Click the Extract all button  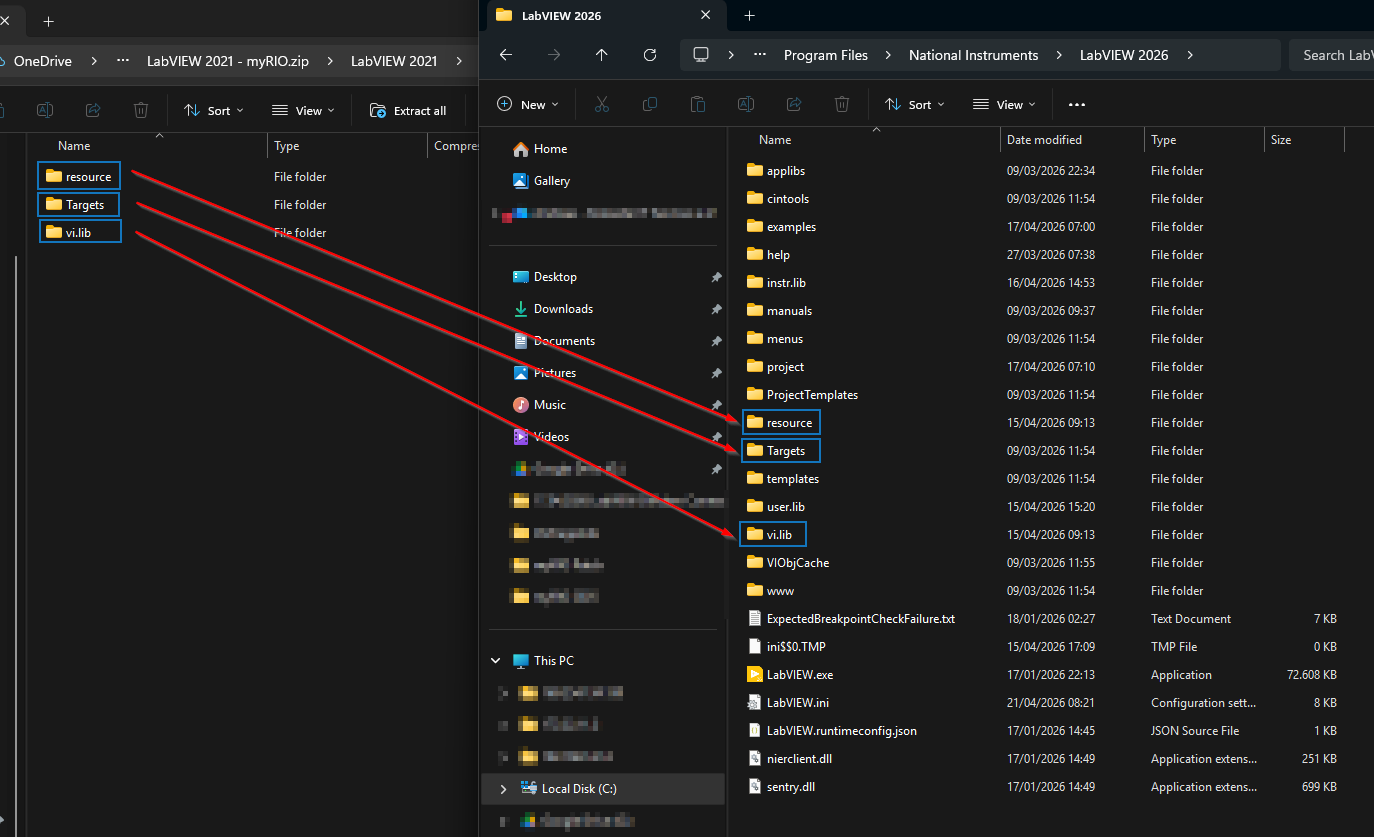pos(408,111)
